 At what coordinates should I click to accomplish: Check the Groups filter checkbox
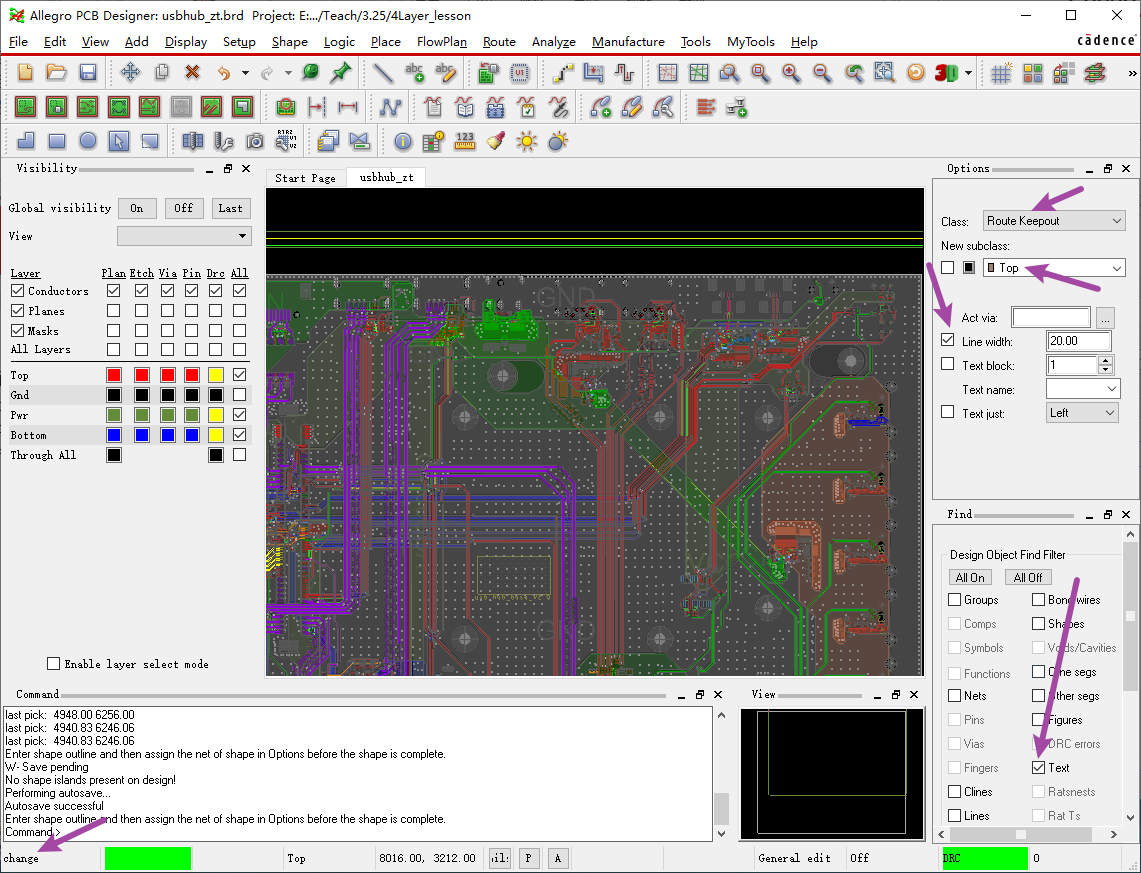point(955,599)
